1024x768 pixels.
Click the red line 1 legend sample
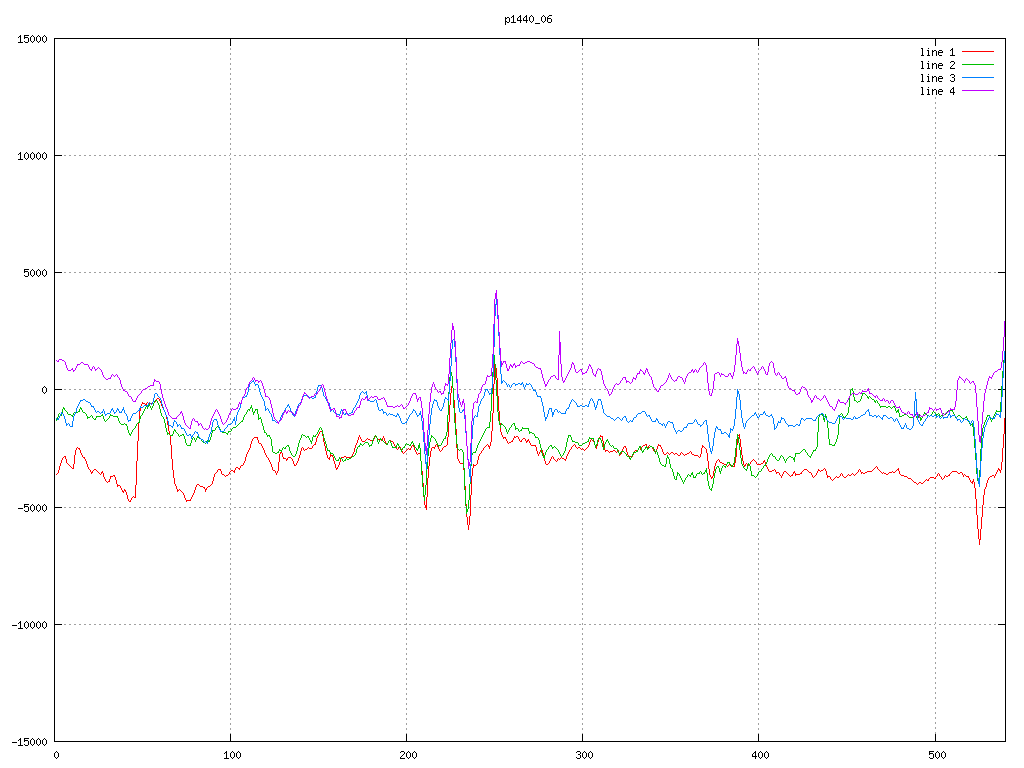(x=978, y=52)
